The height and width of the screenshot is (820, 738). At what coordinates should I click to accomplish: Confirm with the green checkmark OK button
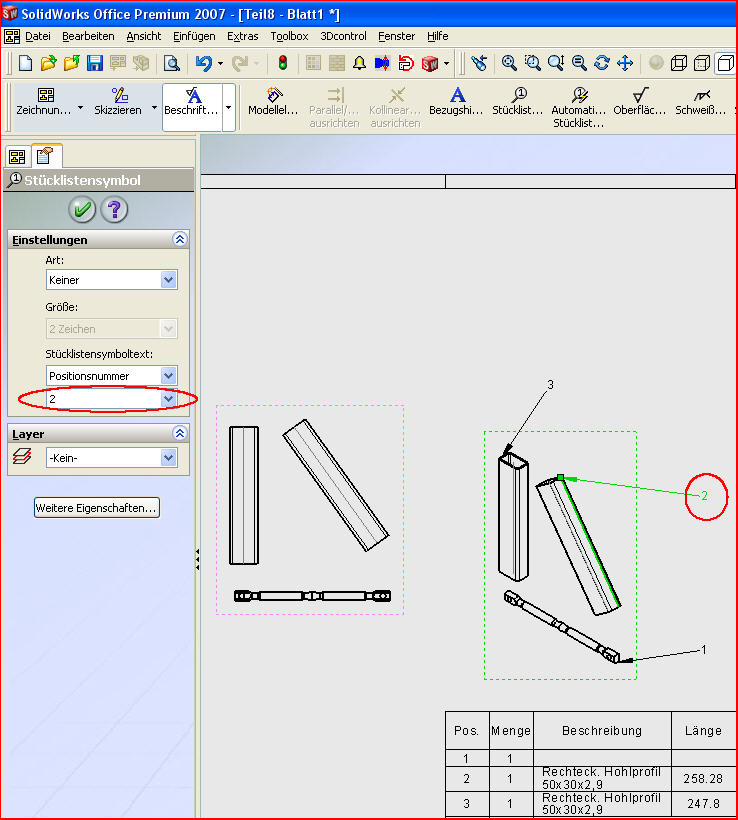tap(82, 210)
